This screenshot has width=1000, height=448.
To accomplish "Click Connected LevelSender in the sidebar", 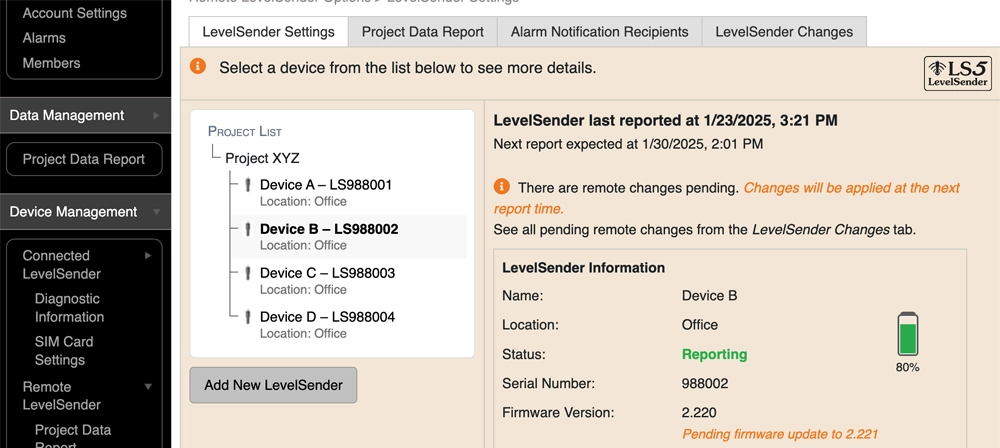I will tap(61, 265).
